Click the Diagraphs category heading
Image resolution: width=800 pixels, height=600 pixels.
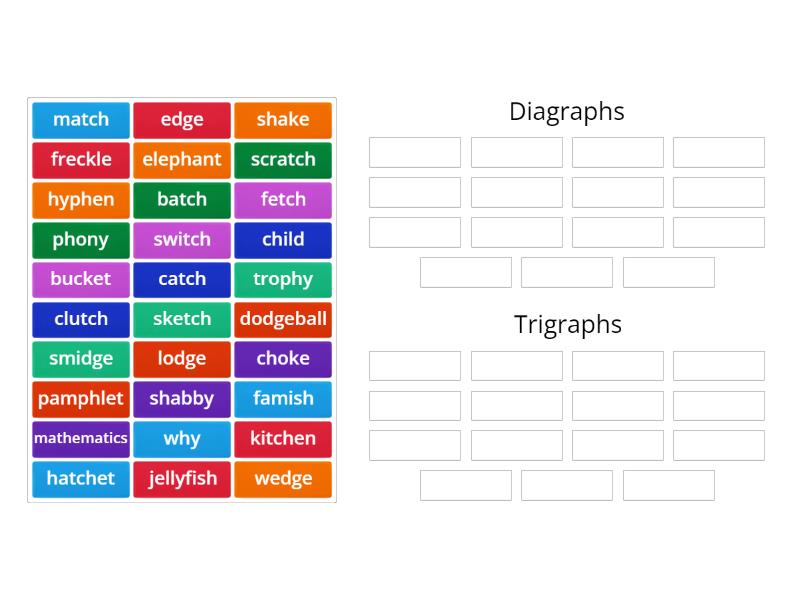pyautogui.click(x=567, y=112)
